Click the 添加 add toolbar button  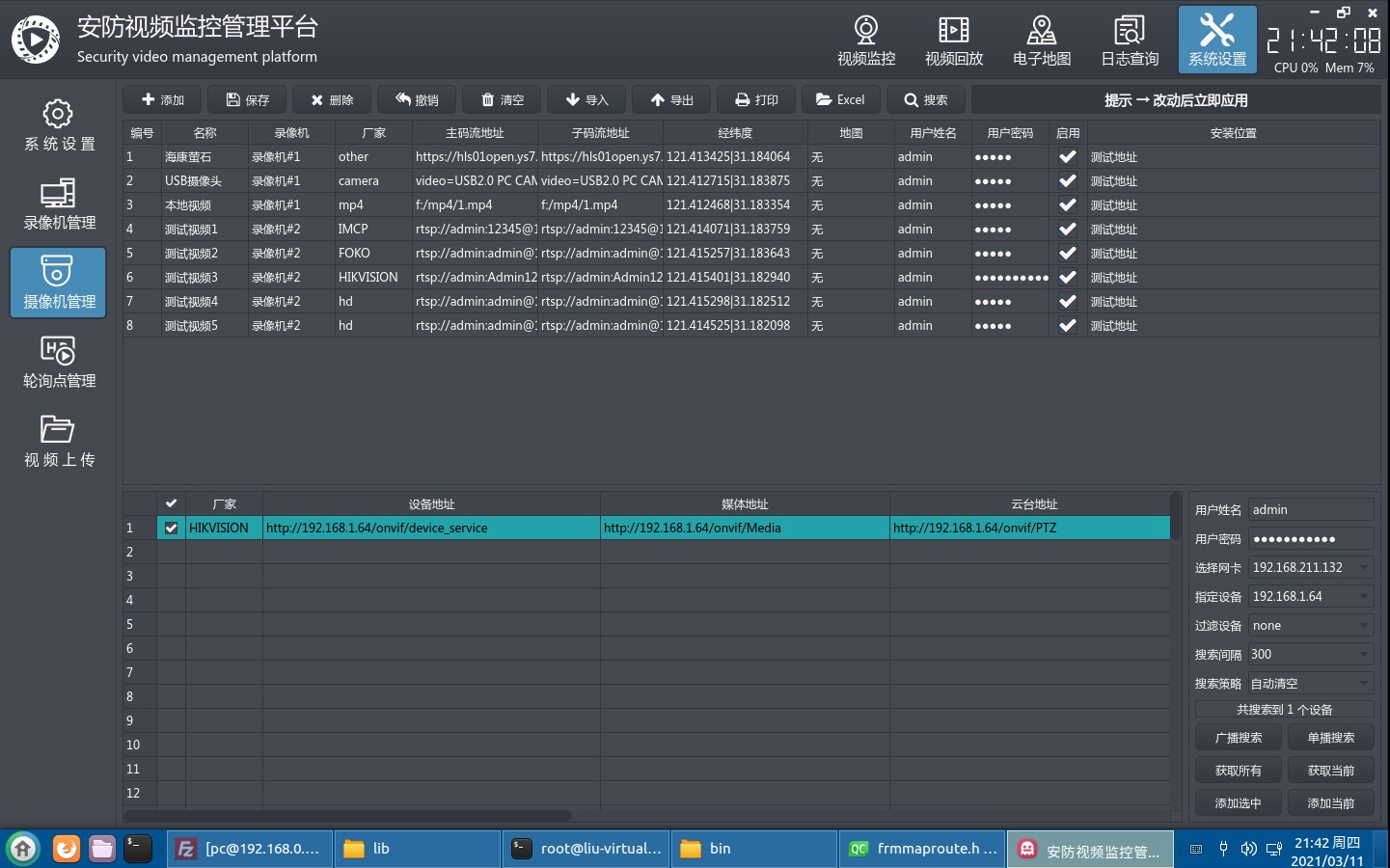162,99
